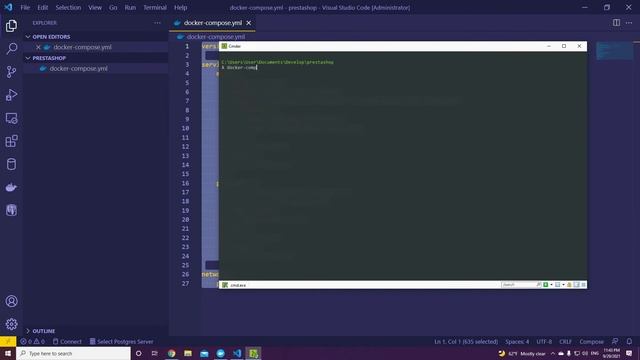The image size is (640, 360).
Task: Open the notifications bell in status bar
Action: click(629, 342)
